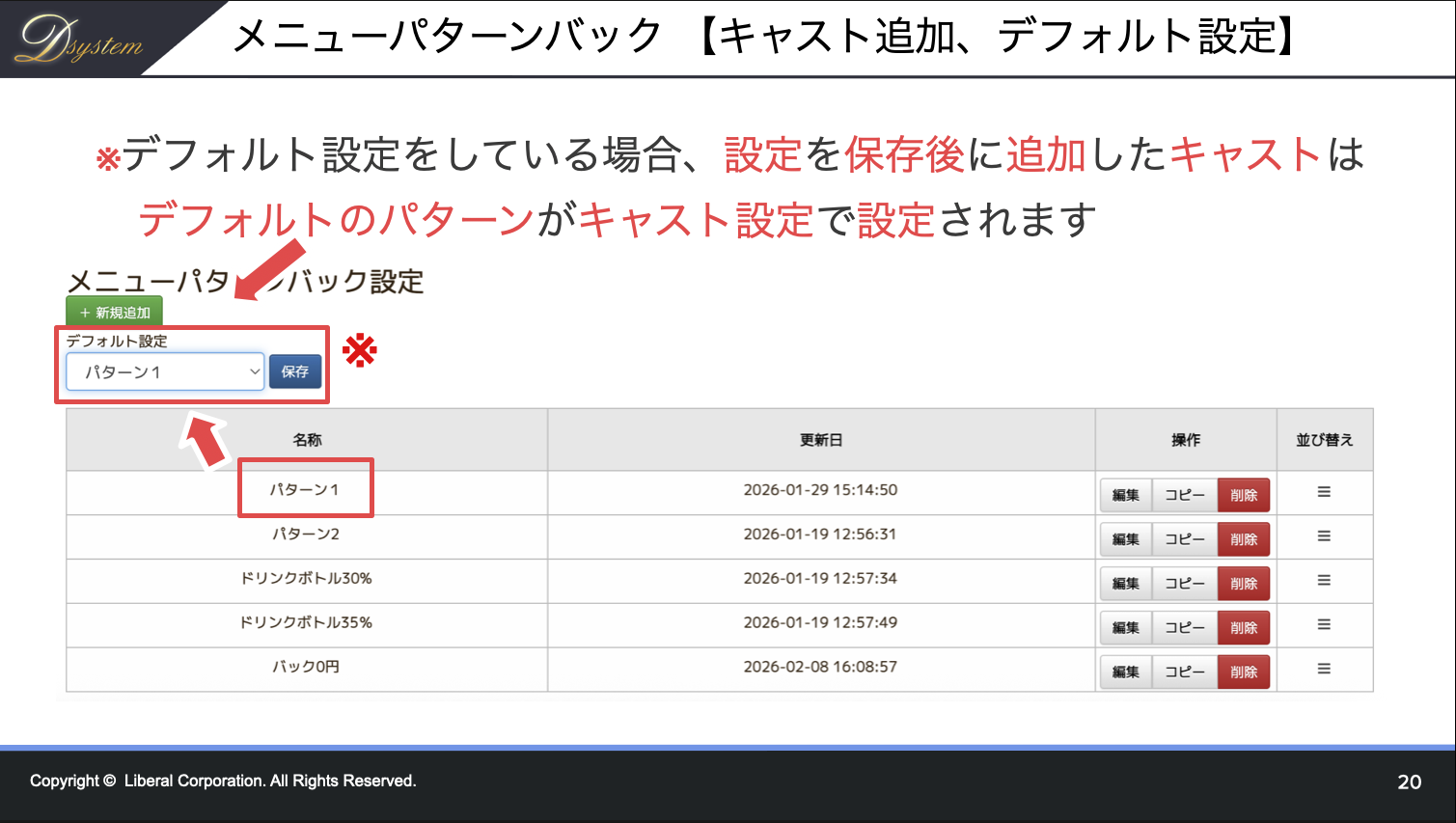
Task: Click the reorder handle for バック0円
Action: (1324, 670)
